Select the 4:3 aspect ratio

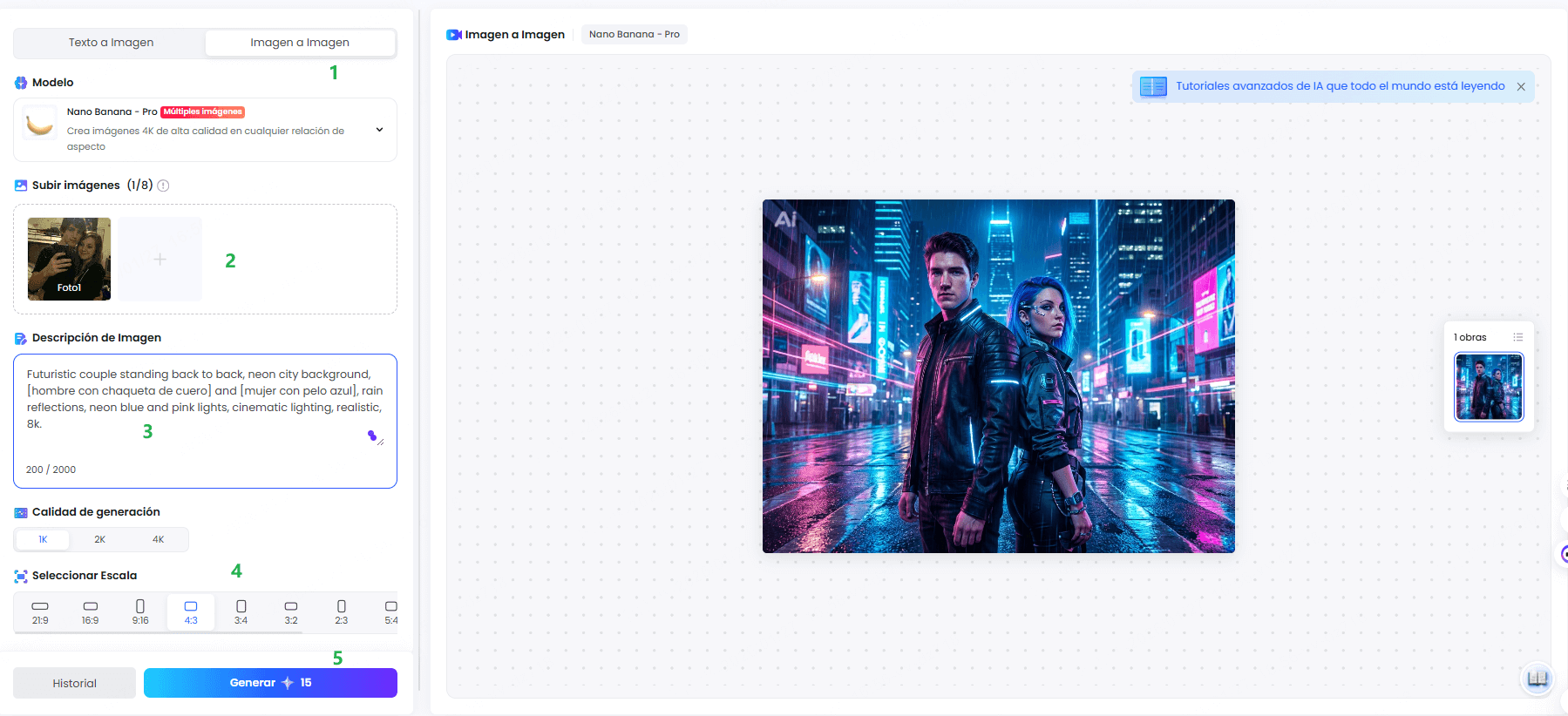[x=191, y=612]
